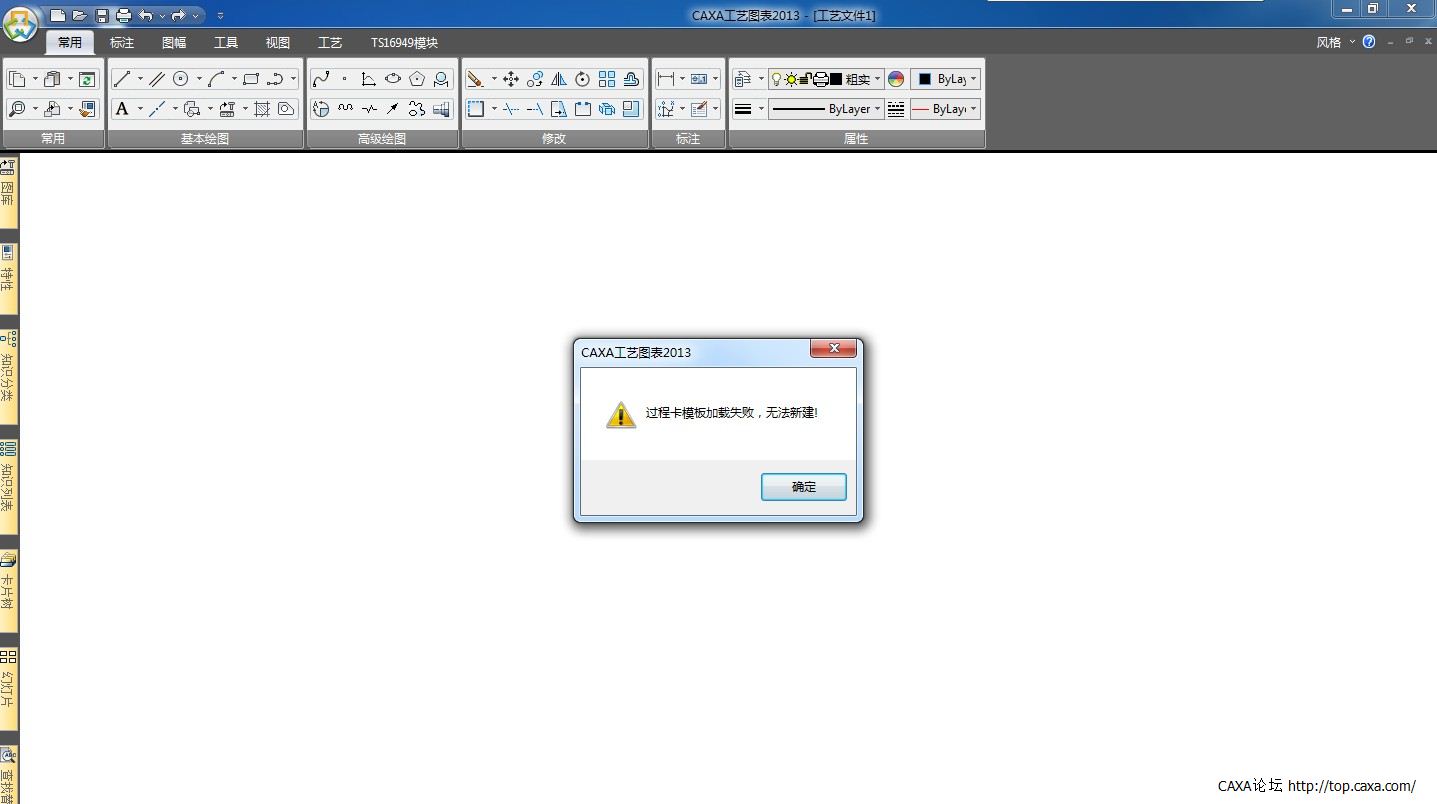Click the Save icon in quick access toolbar

click(x=101, y=15)
